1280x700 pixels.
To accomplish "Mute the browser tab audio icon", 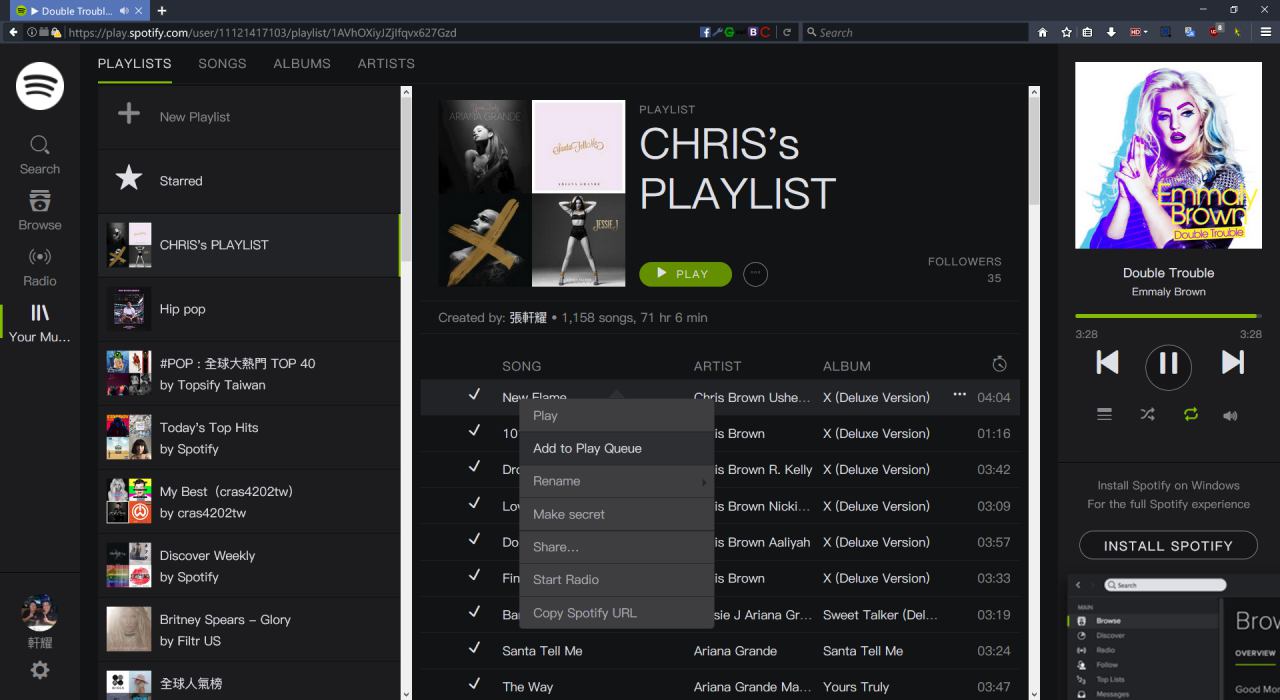I will tap(123, 10).
